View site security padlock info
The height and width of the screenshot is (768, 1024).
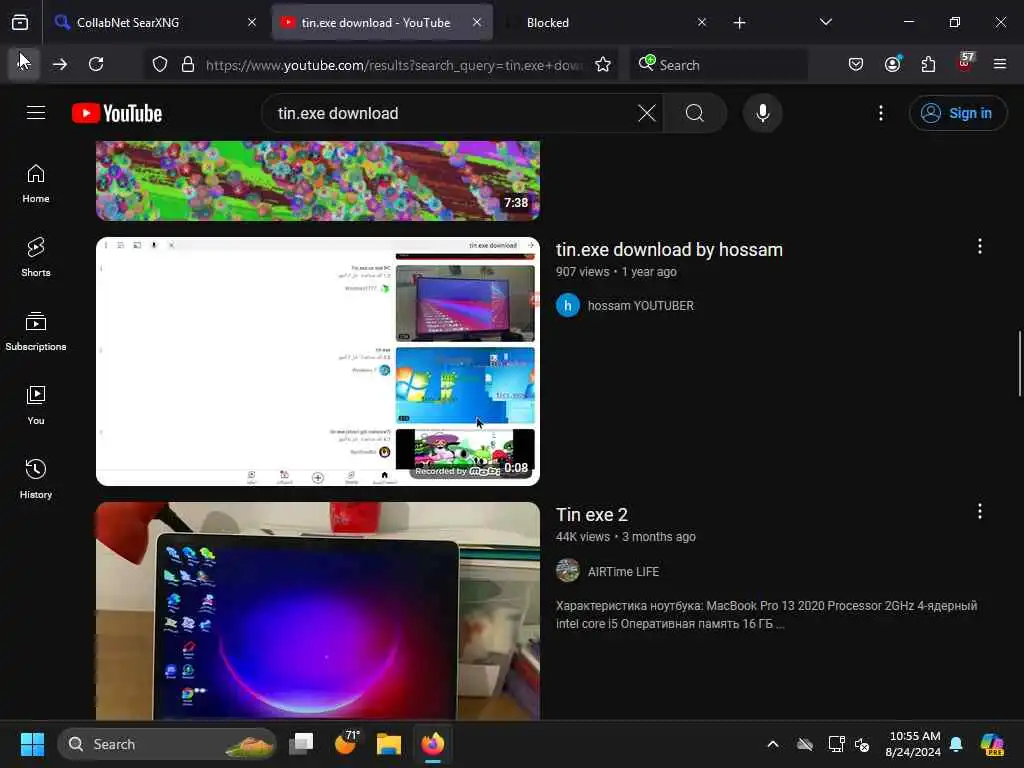click(x=188, y=64)
